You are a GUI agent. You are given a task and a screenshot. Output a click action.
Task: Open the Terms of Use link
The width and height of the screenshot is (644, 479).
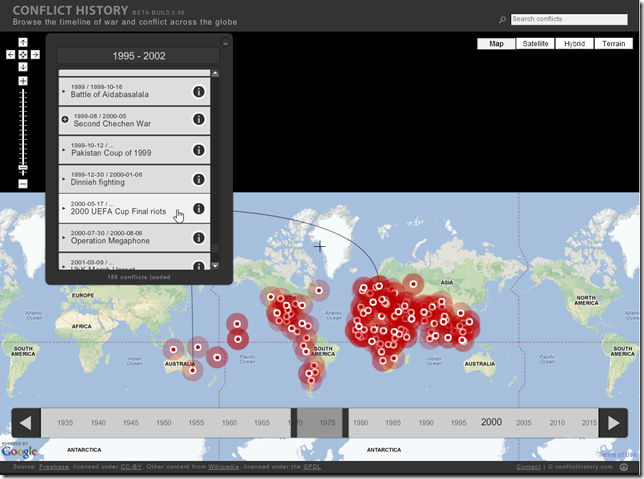click(x=617, y=454)
